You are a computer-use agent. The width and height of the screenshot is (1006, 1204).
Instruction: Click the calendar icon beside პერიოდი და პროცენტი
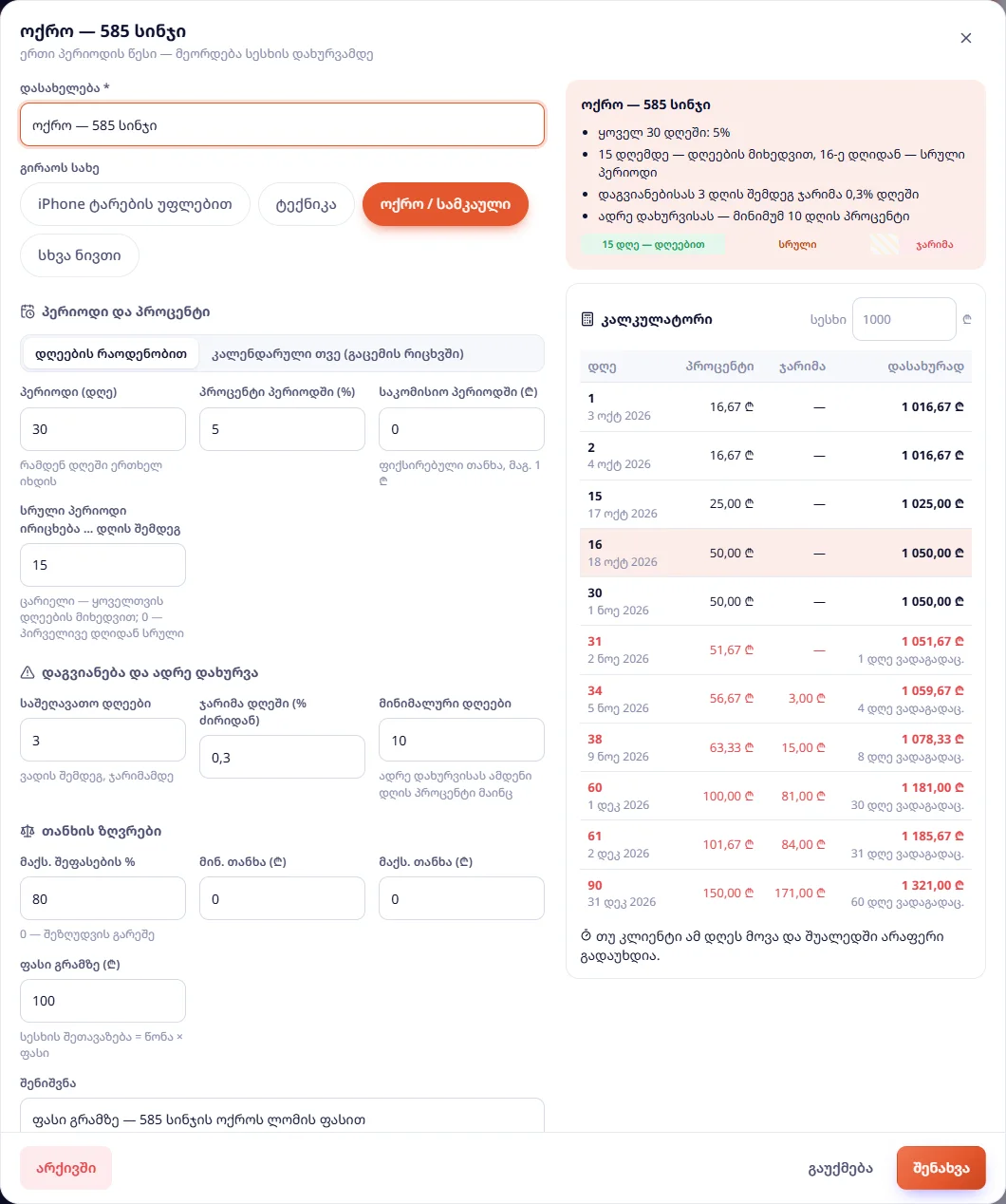28,311
